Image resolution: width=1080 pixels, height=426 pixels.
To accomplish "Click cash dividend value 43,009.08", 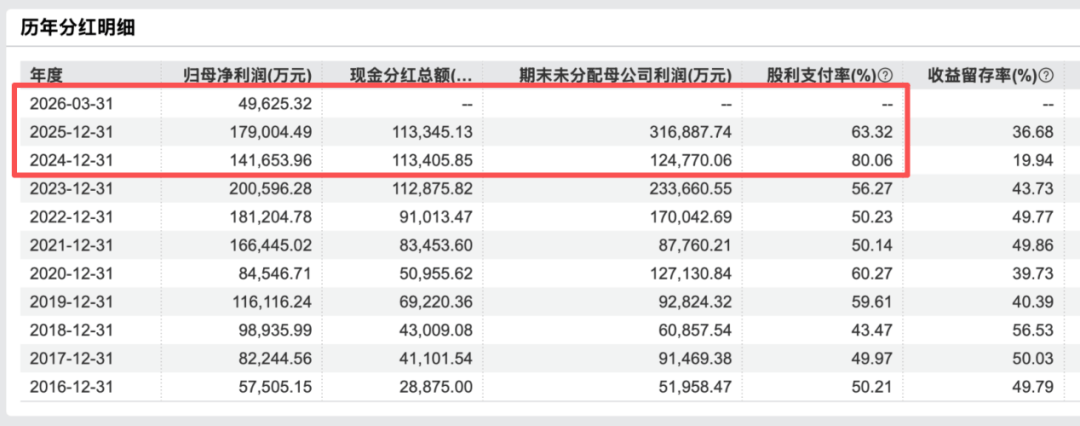I will point(437,330).
